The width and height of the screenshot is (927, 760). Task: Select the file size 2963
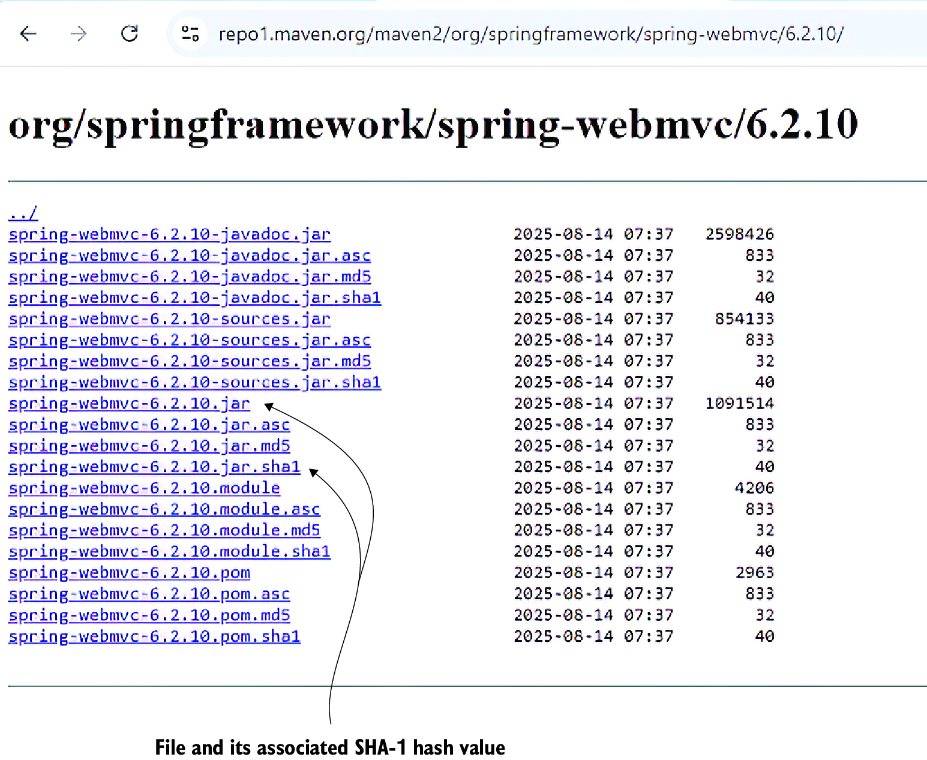pyautogui.click(x=754, y=573)
